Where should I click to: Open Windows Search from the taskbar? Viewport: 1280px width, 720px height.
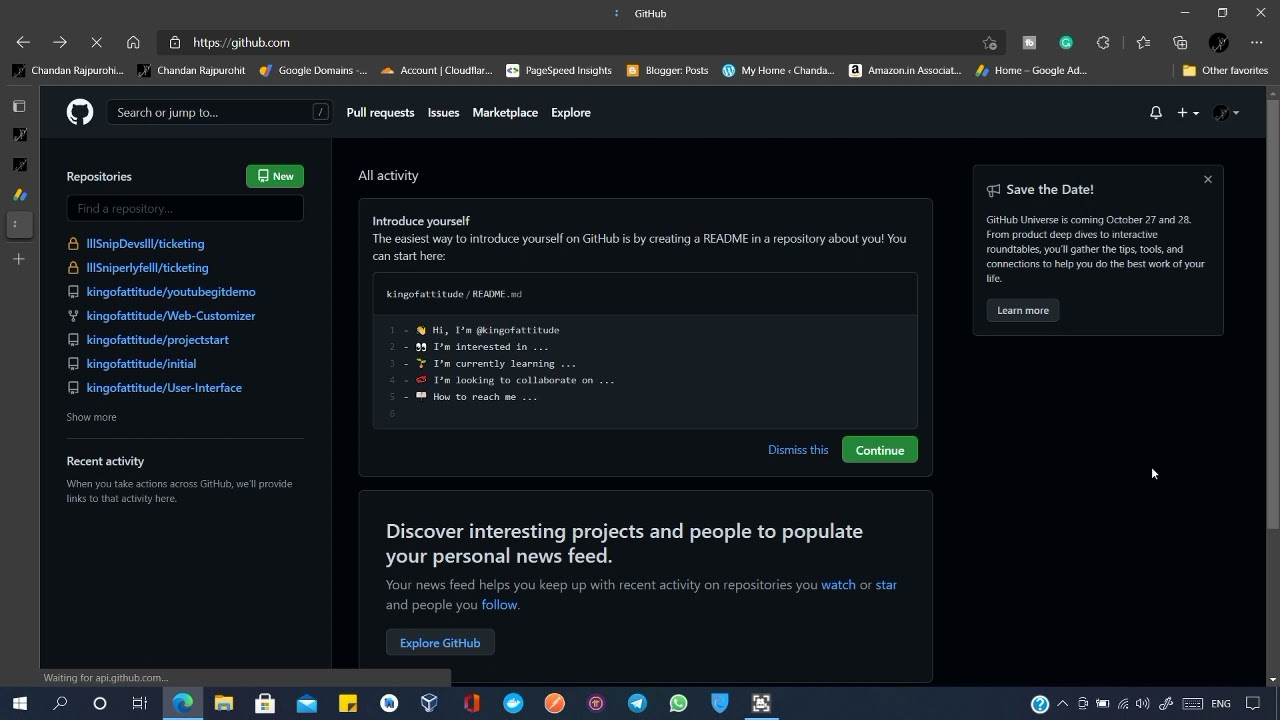click(x=60, y=704)
